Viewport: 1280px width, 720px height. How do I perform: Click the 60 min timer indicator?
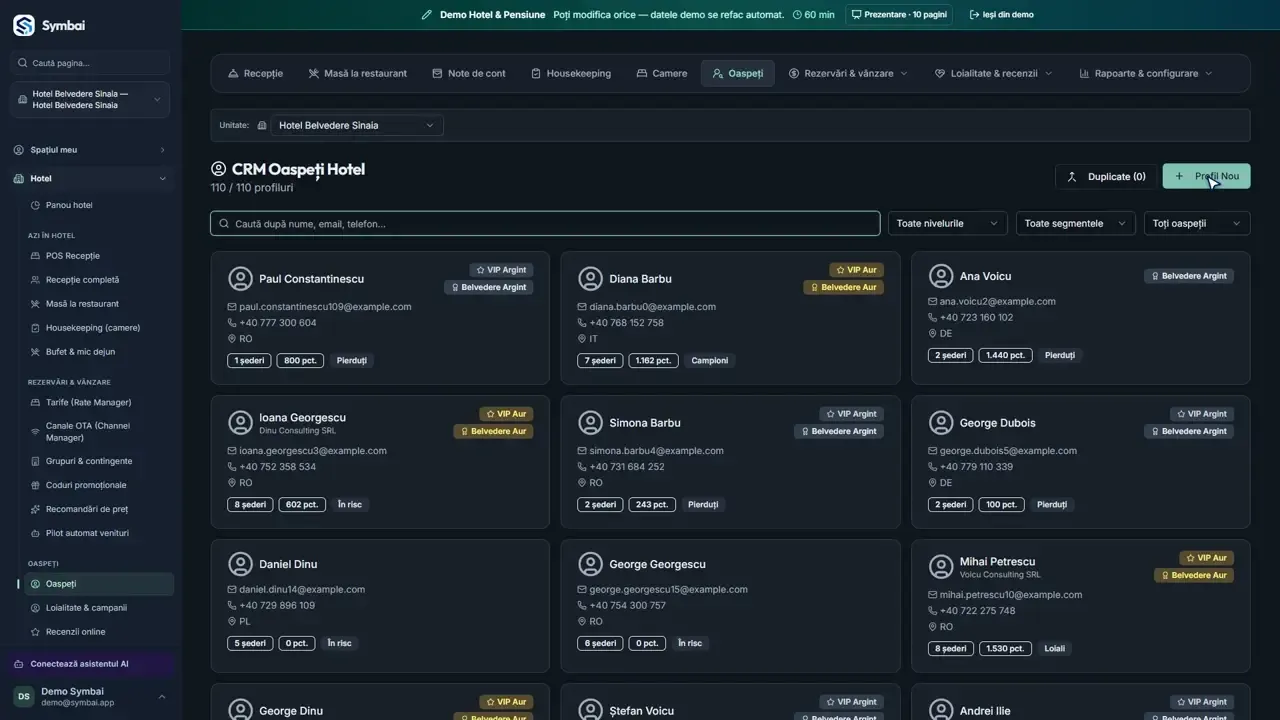point(813,15)
